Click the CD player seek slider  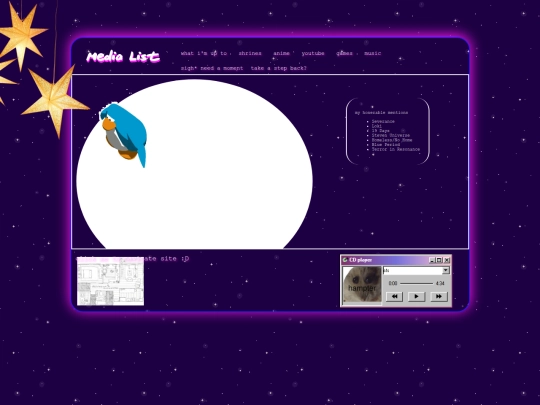pos(416,283)
